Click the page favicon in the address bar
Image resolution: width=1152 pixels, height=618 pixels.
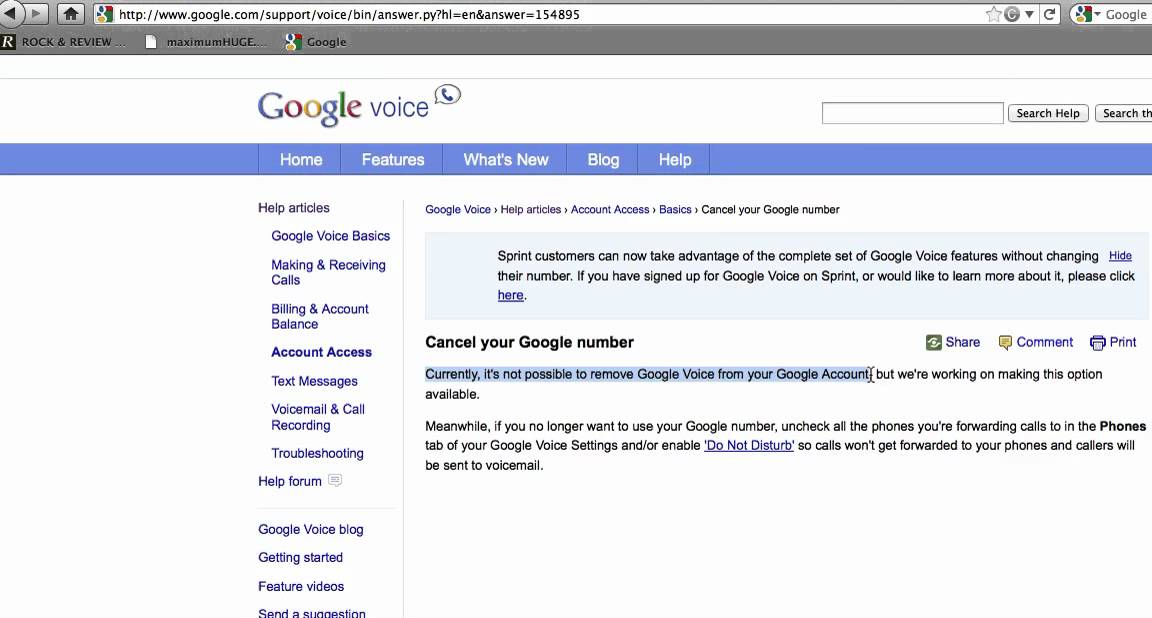[x=104, y=14]
